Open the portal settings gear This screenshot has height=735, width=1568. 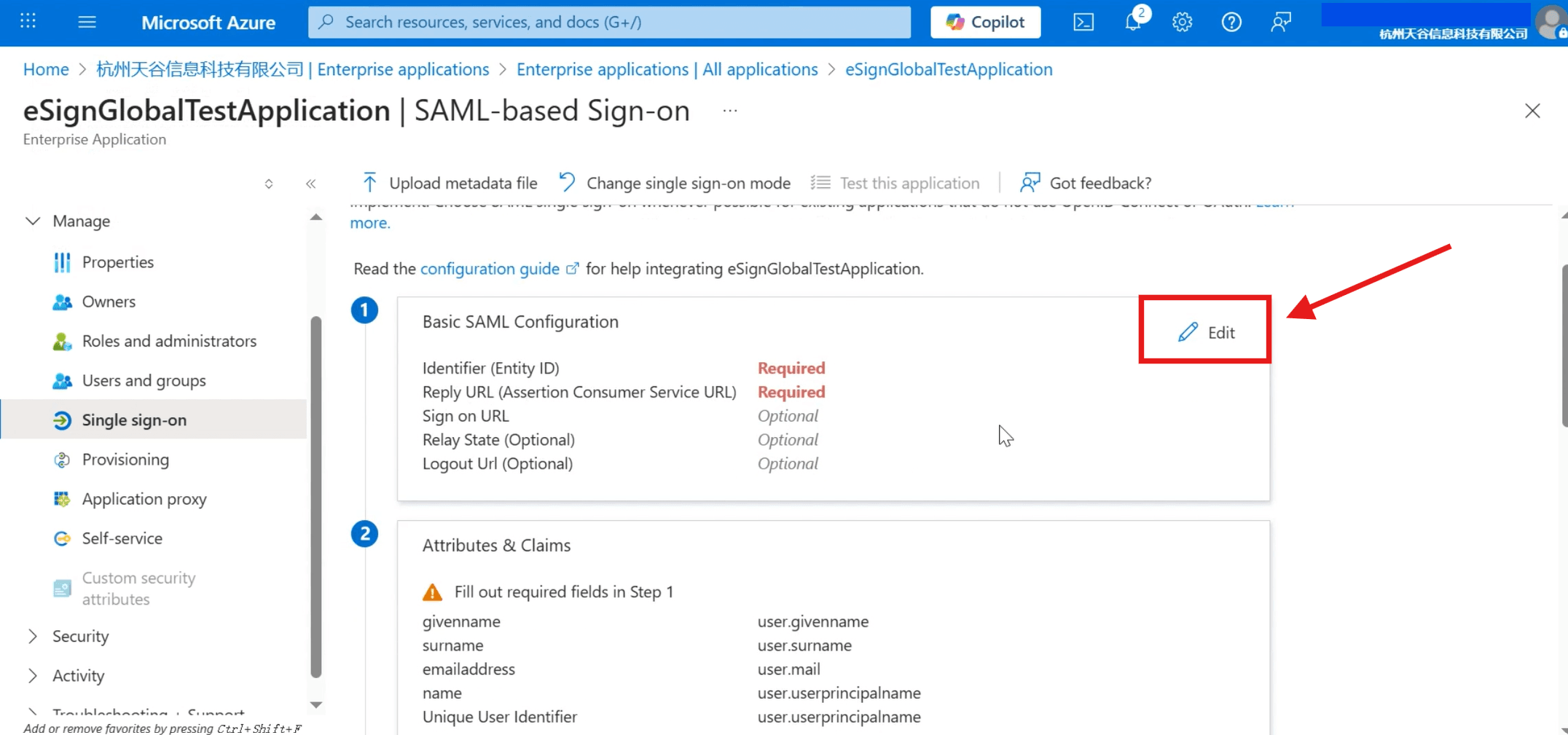click(1182, 22)
